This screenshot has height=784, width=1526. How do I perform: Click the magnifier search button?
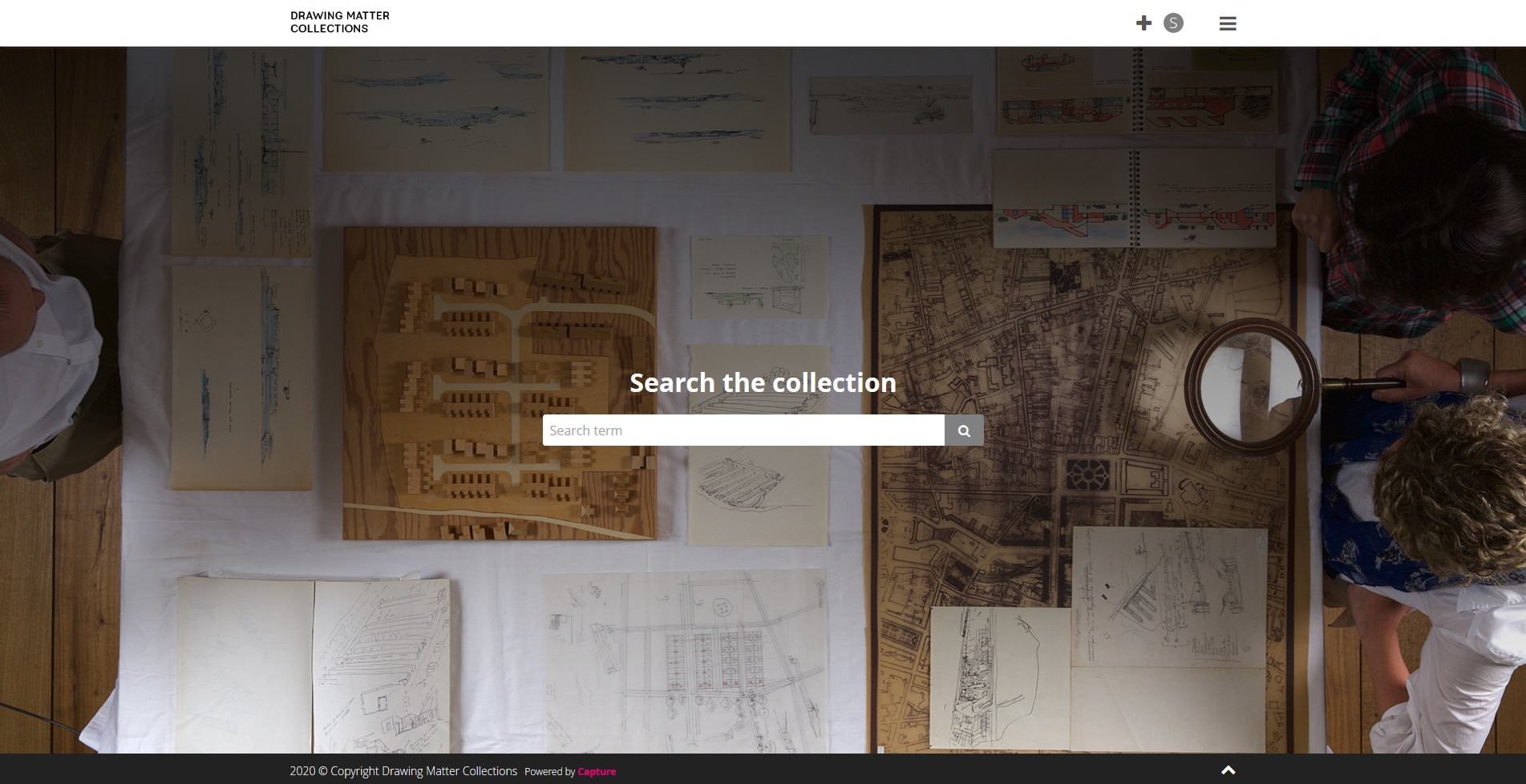tap(964, 430)
